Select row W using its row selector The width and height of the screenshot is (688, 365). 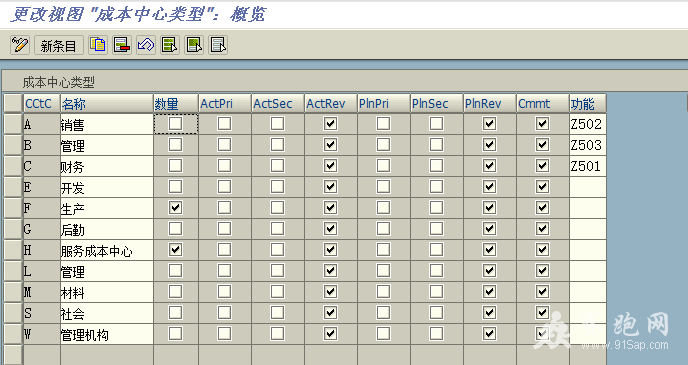pos(13,334)
